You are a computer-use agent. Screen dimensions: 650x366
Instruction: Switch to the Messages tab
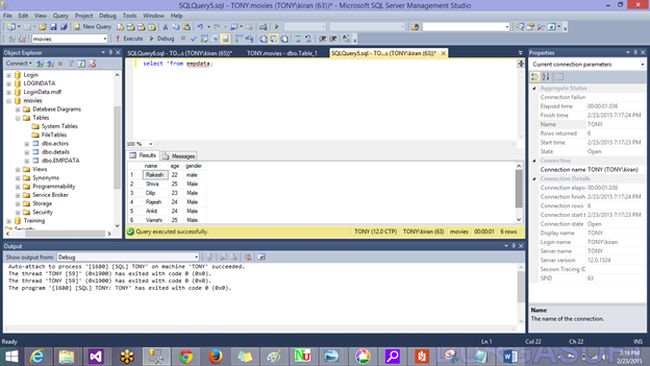(x=179, y=156)
